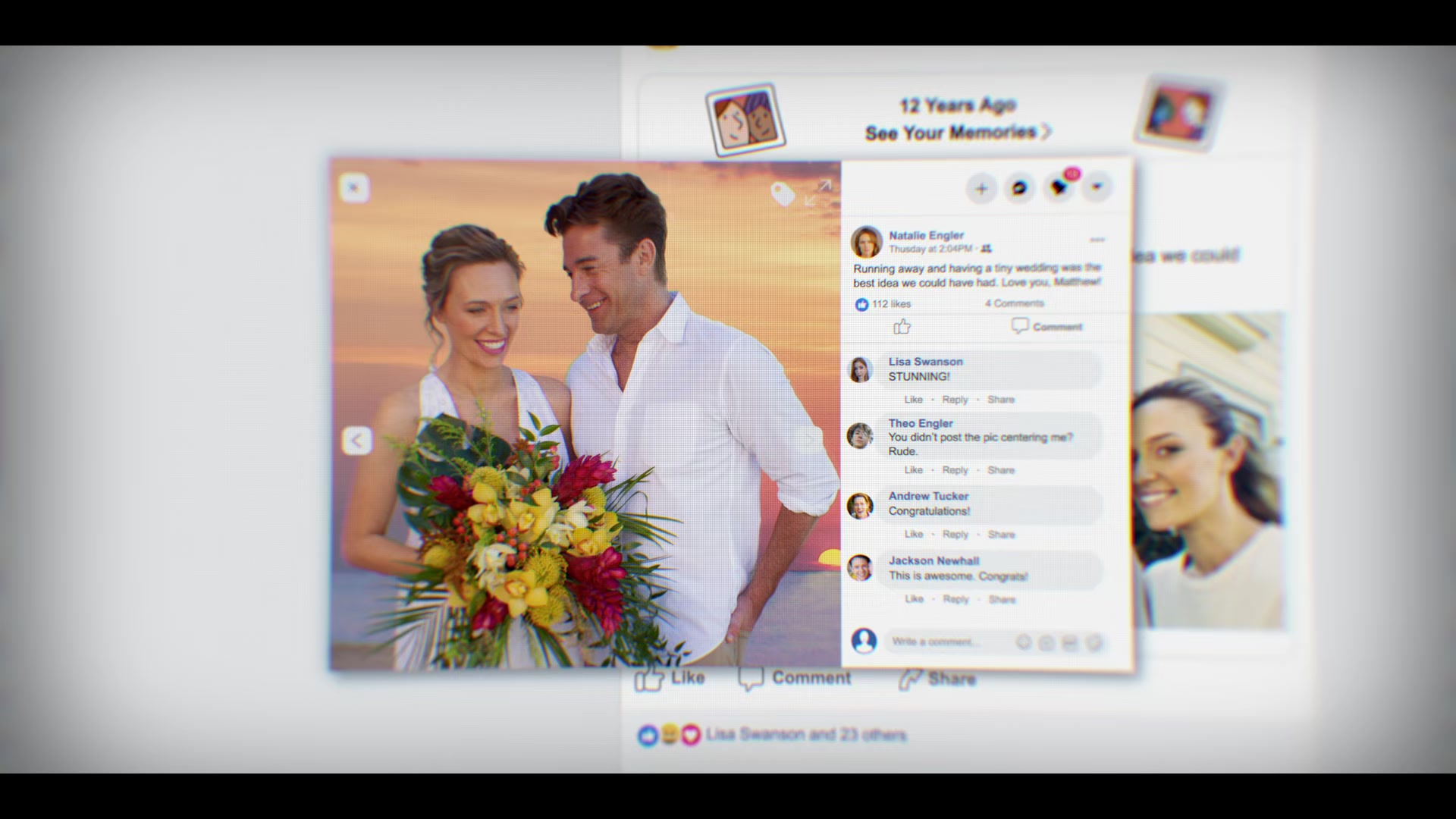Close the photo viewer
Viewport: 1456px width, 819px height.
click(354, 187)
